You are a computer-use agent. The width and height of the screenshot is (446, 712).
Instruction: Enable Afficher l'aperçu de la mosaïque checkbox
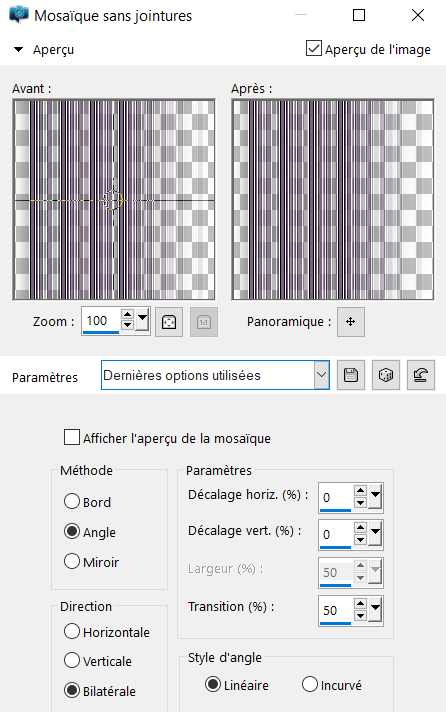click(72, 437)
